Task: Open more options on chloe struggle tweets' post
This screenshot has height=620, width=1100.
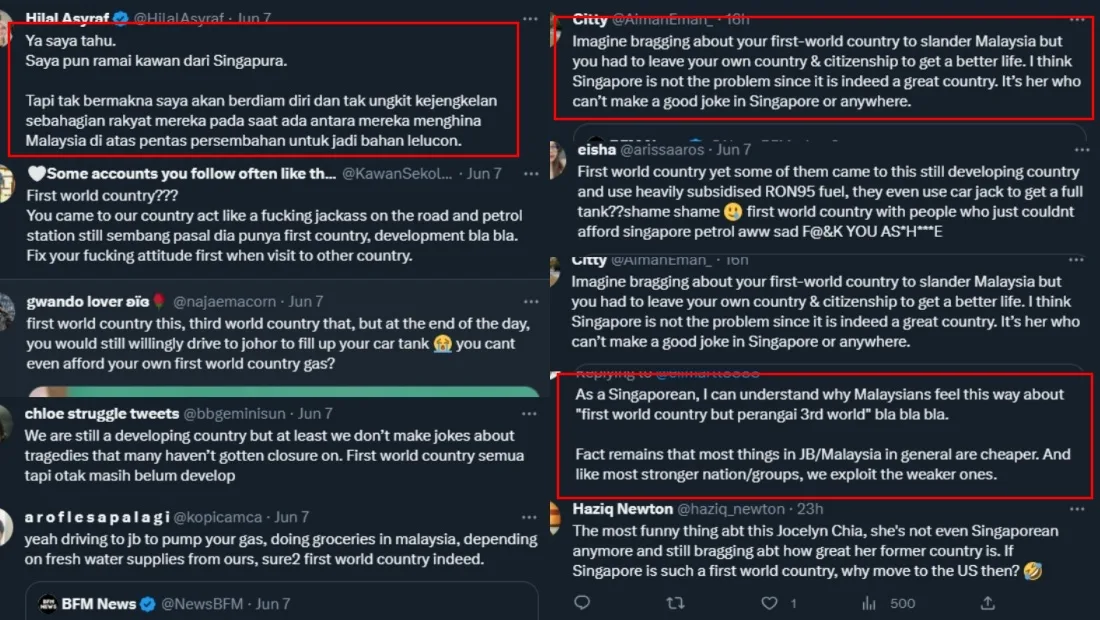Action: 530,413
